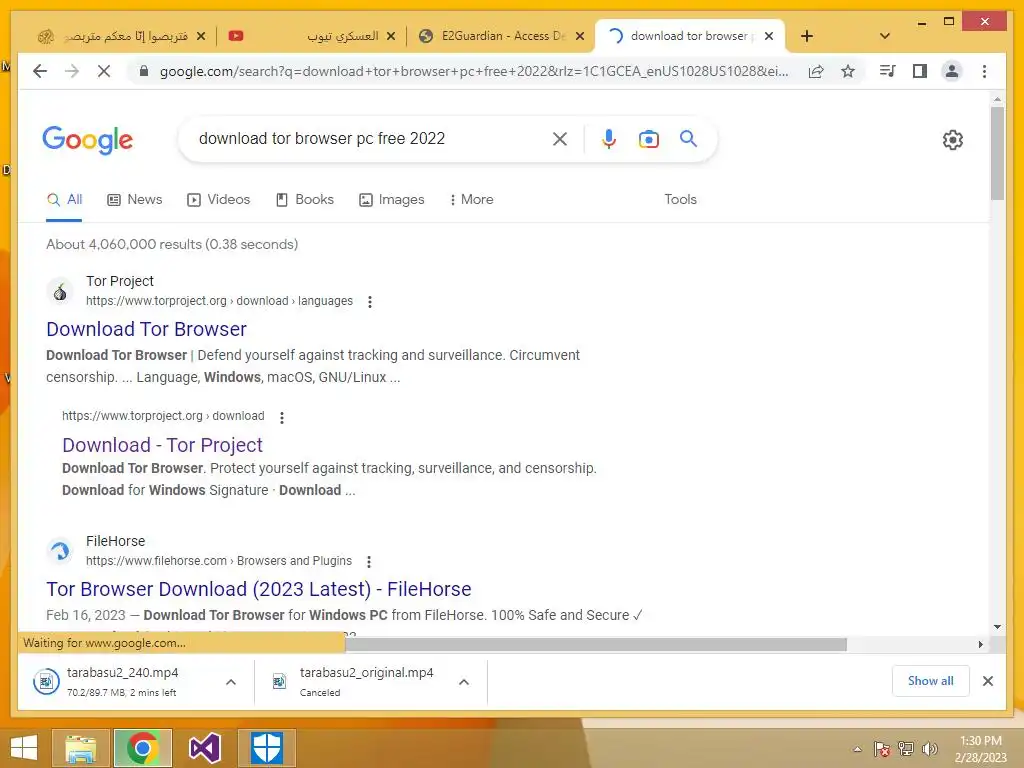
Task: Close the E2Guardian tab
Action: pyautogui.click(x=580, y=36)
